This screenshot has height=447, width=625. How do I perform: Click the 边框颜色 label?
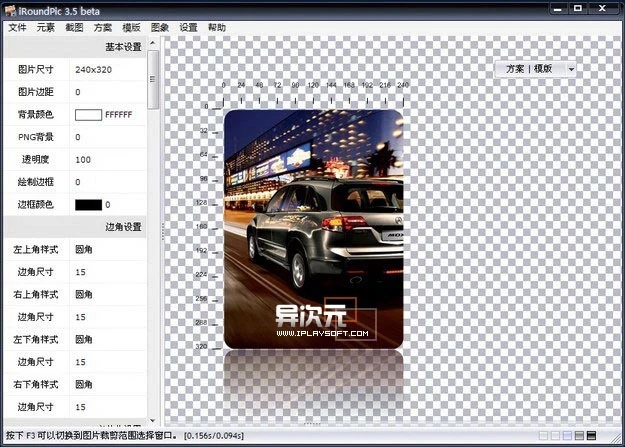[36, 205]
